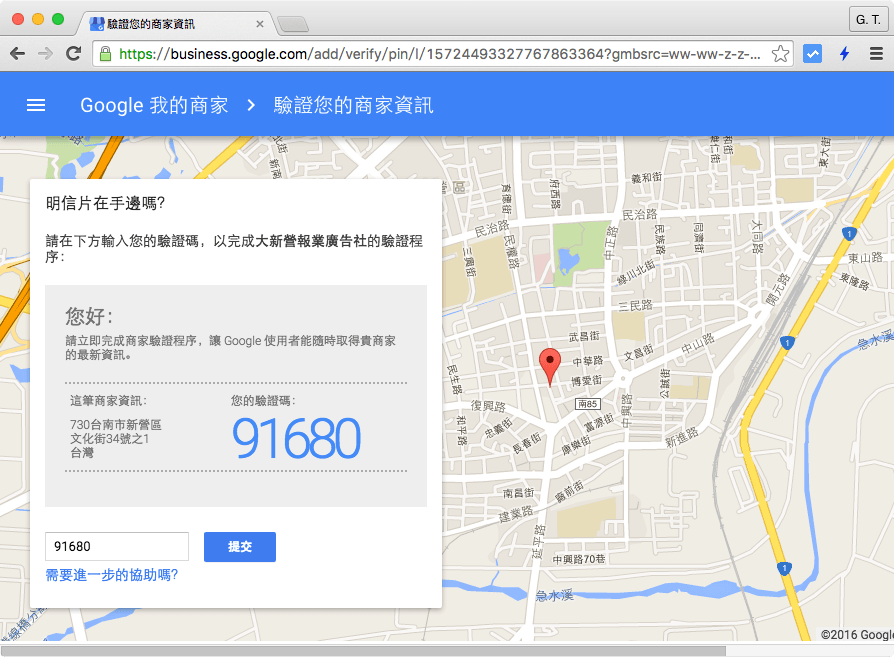Open the Google My Business hamburger menu

36,105
